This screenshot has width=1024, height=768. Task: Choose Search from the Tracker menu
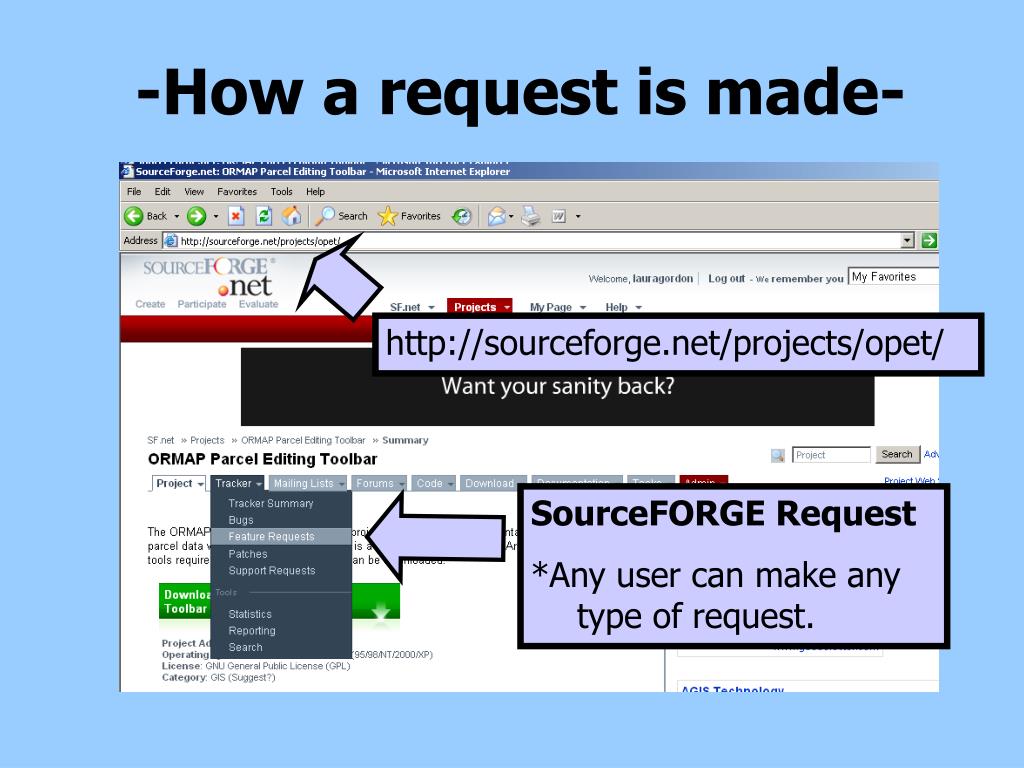246,648
